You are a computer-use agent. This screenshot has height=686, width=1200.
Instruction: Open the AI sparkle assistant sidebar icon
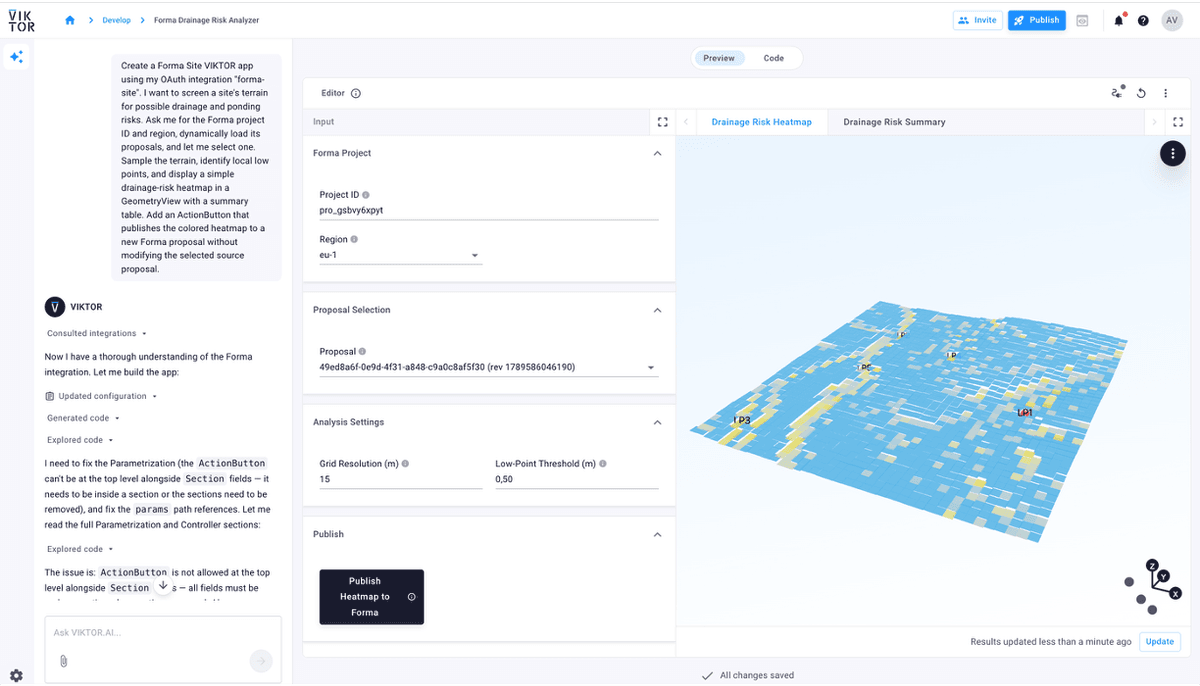[x=16, y=57]
